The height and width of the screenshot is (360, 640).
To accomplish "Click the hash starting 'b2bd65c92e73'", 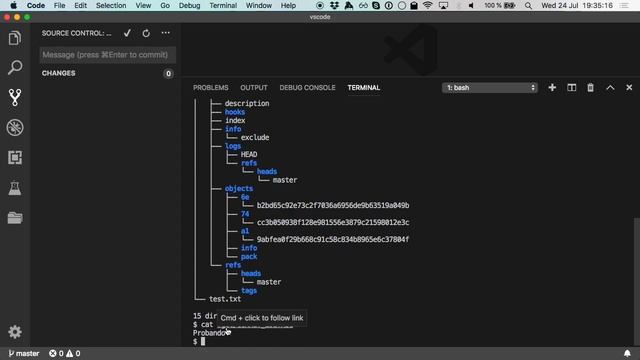I will point(333,205).
